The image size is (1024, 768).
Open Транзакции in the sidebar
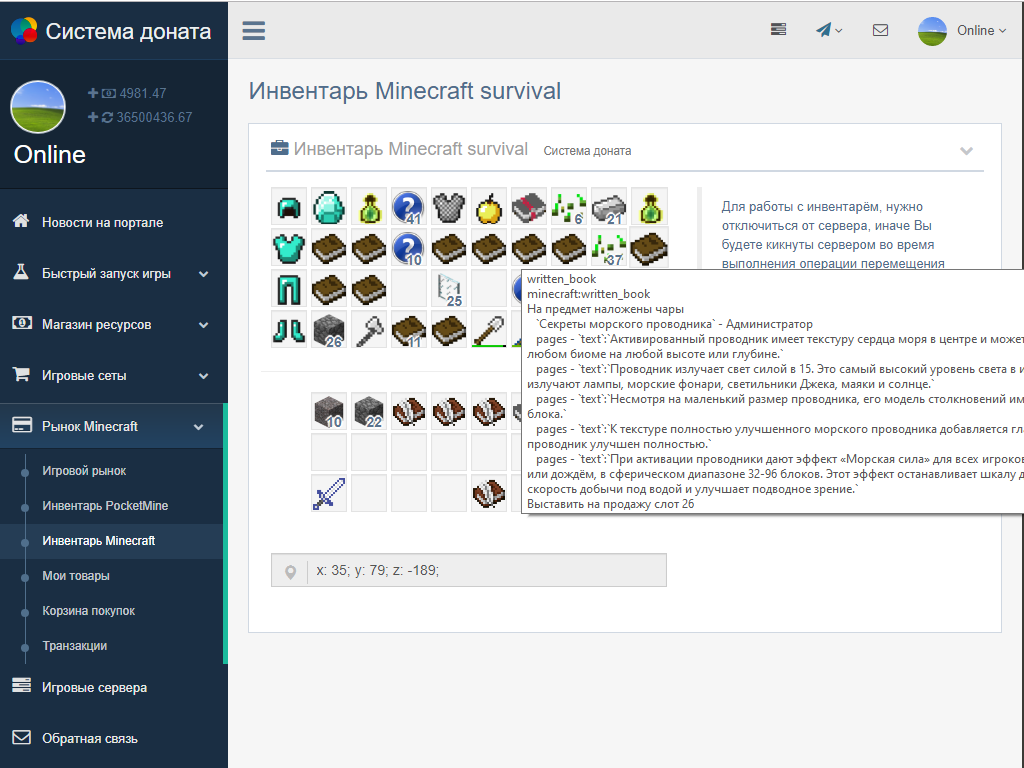point(74,646)
